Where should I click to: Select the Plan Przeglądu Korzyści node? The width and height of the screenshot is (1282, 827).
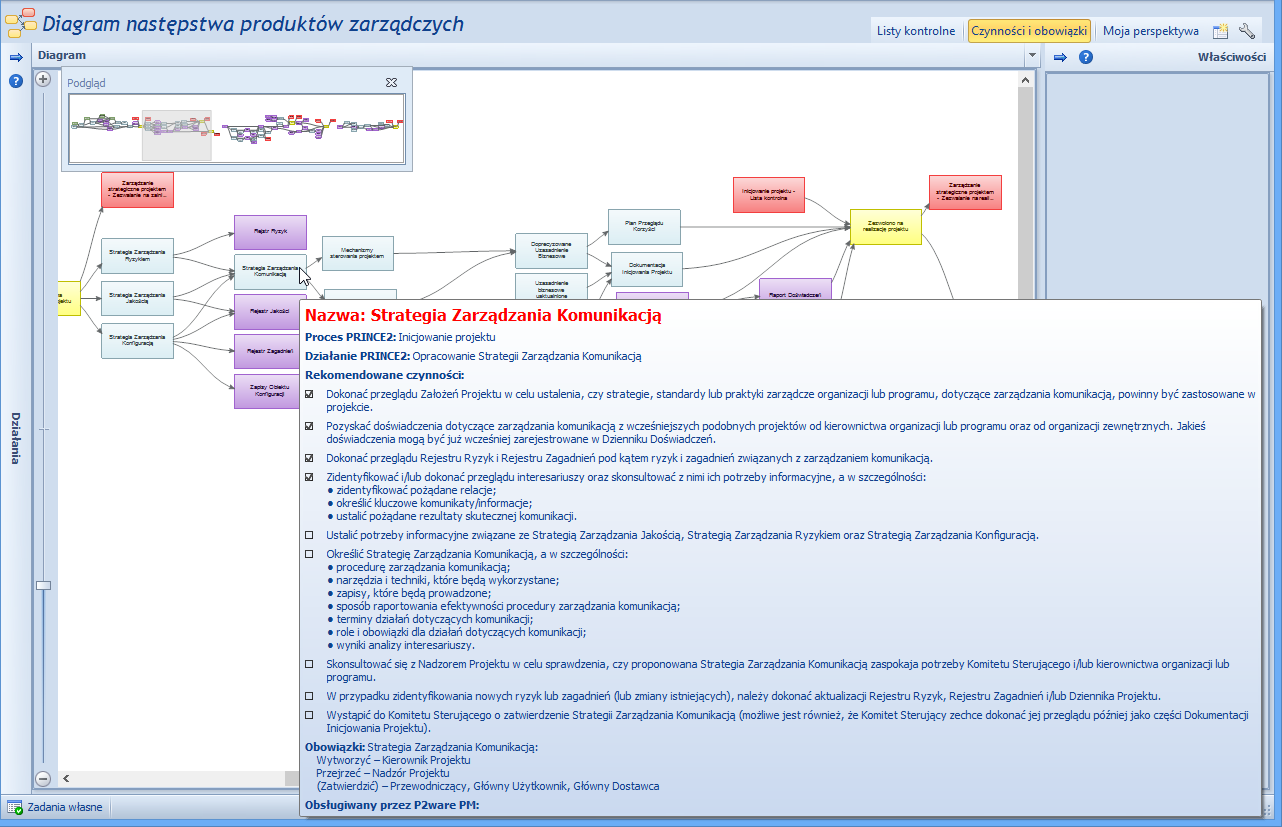tap(645, 227)
